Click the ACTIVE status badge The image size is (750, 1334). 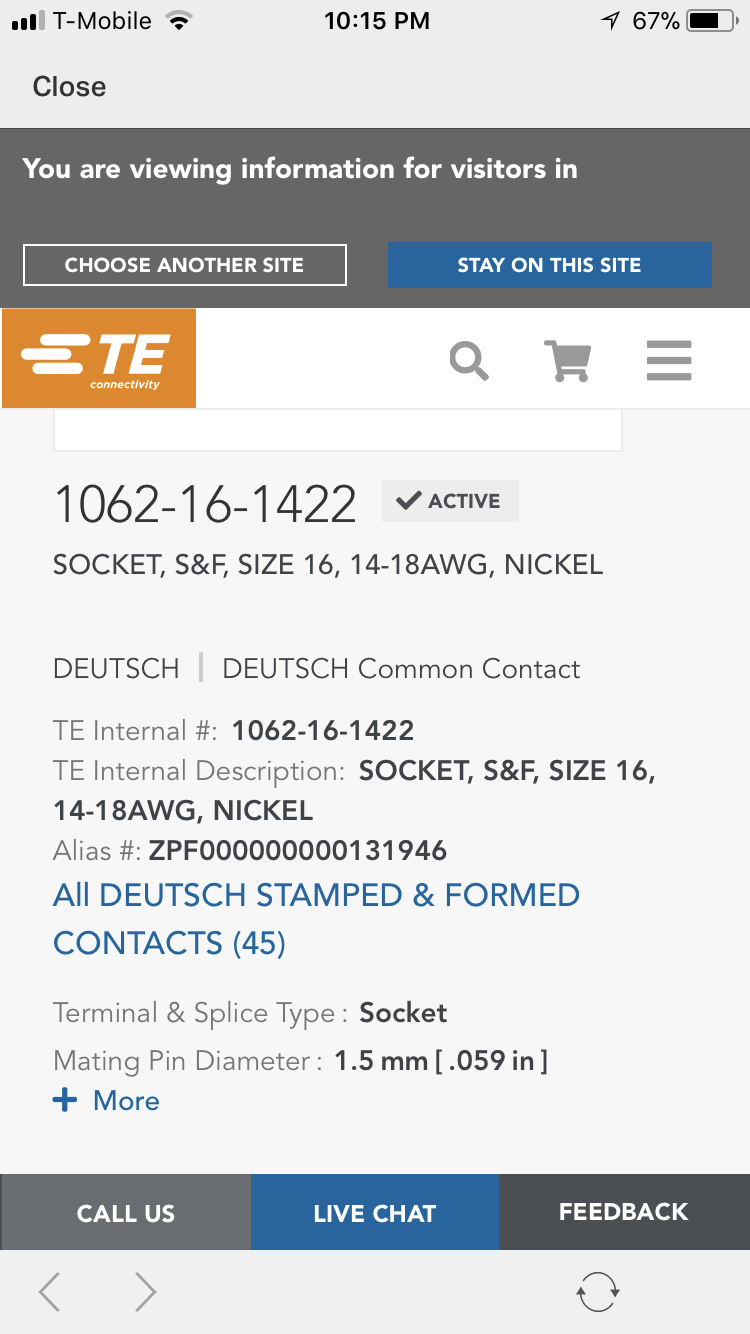click(x=450, y=501)
